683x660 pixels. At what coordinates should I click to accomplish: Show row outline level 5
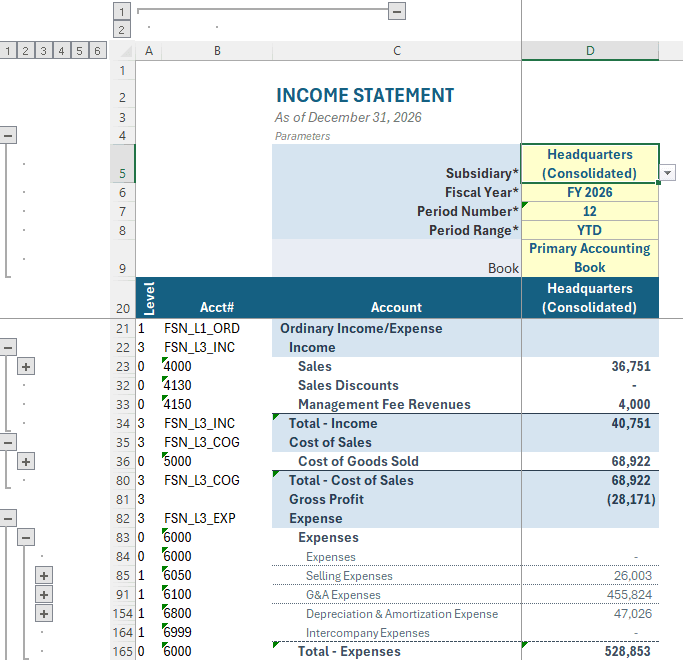(x=79, y=51)
